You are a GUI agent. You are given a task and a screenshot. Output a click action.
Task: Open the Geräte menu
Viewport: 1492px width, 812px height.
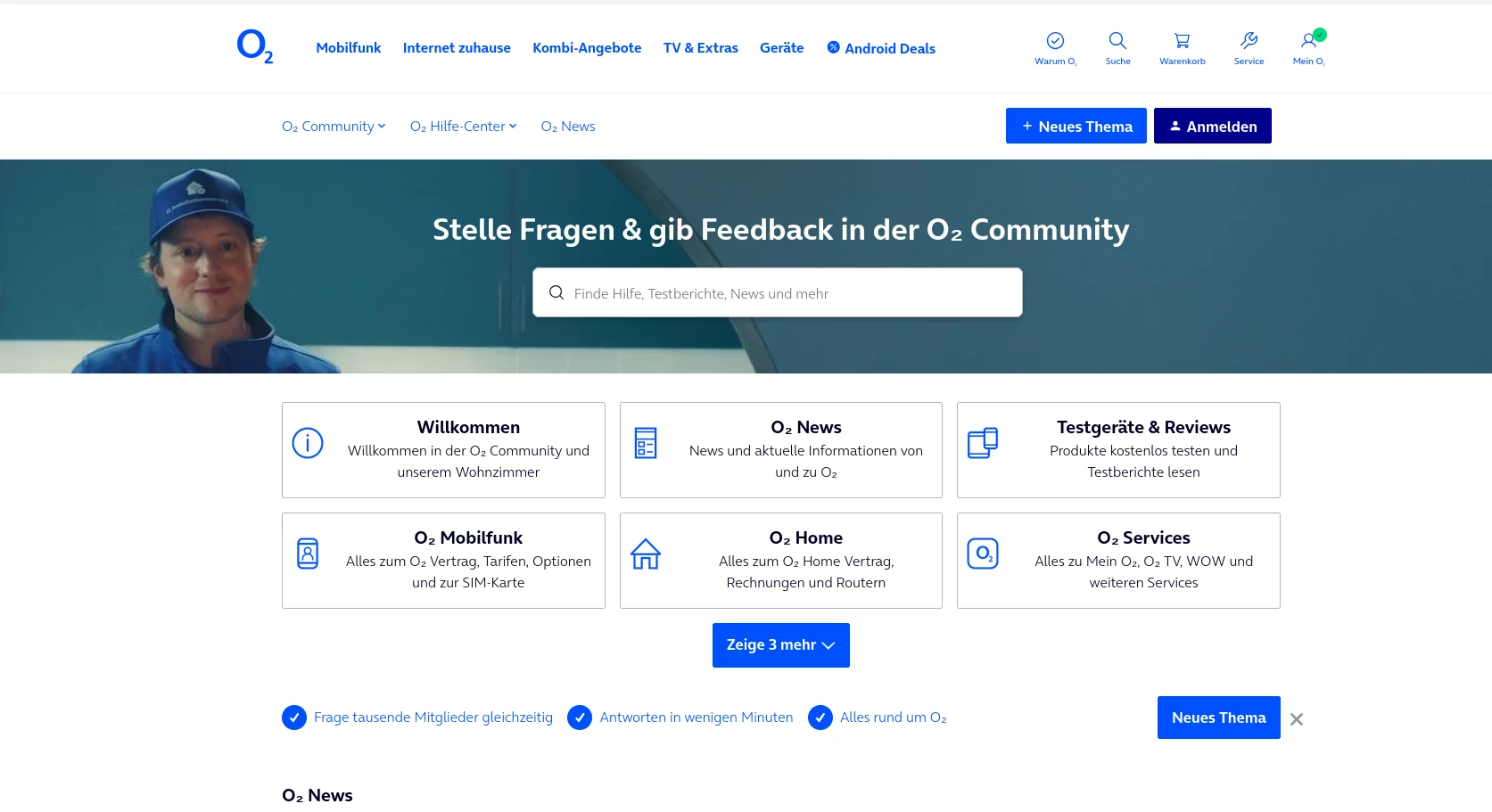(782, 48)
